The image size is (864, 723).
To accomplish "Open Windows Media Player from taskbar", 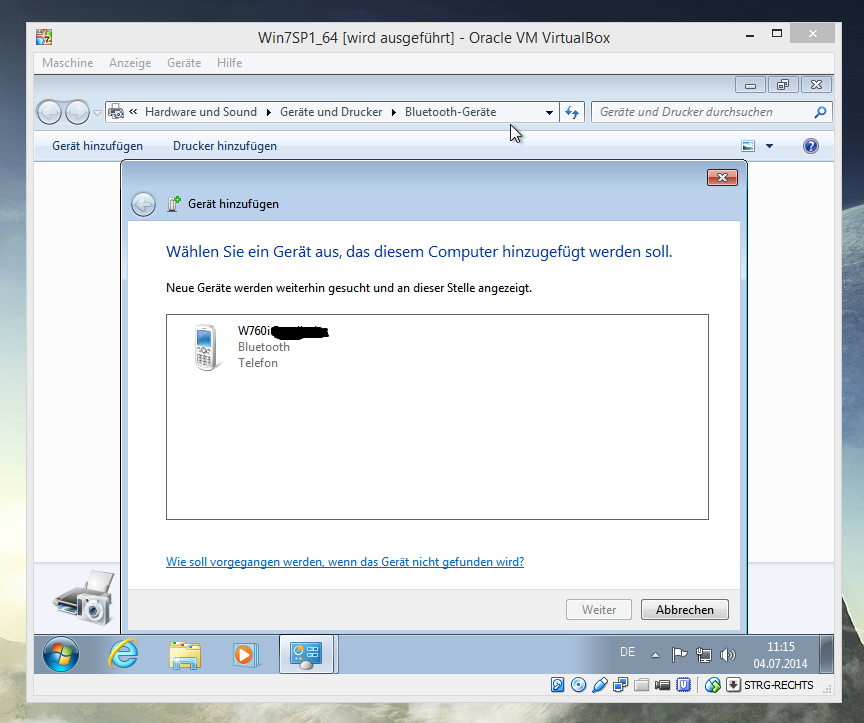I will click(244, 655).
